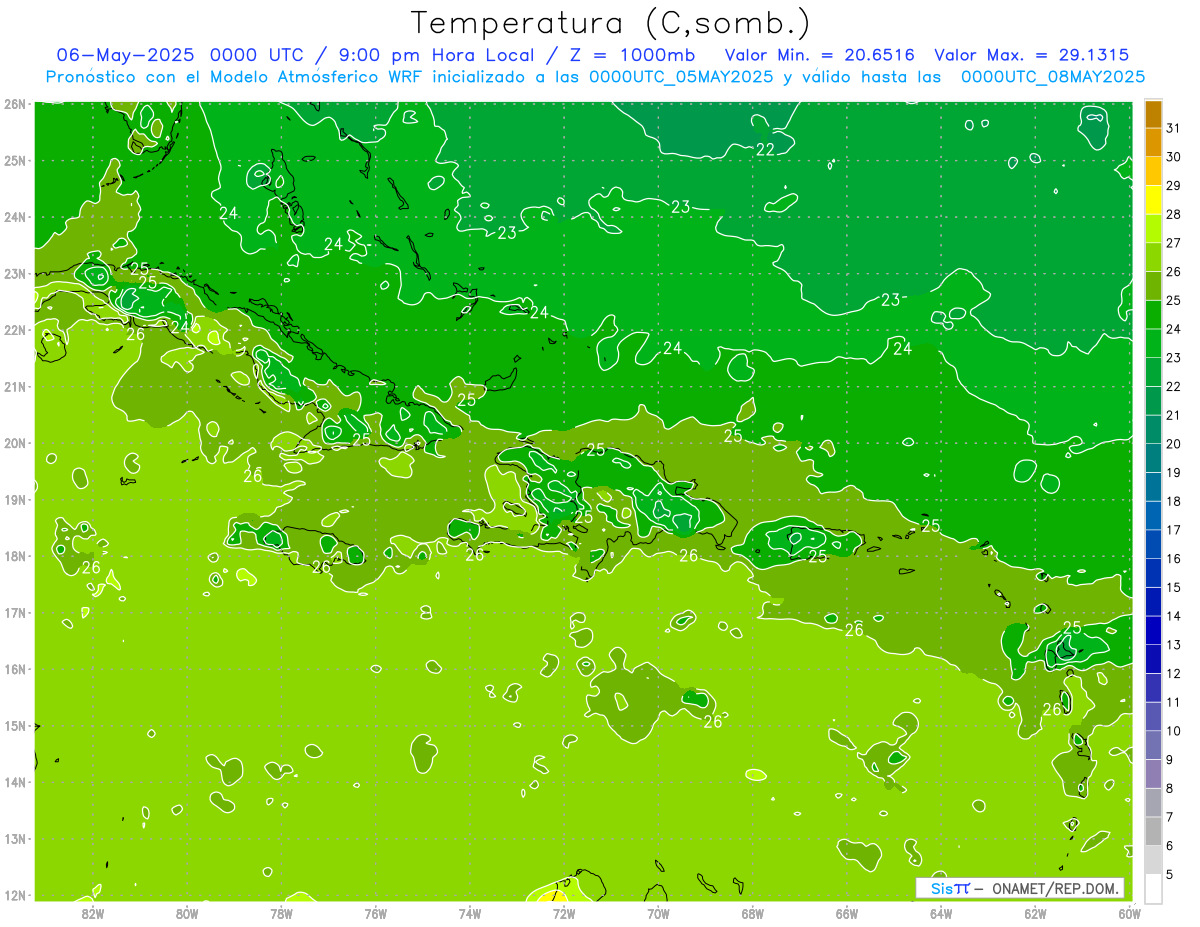
Task: Click the color bar value 27
Action: tap(1174, 243)
